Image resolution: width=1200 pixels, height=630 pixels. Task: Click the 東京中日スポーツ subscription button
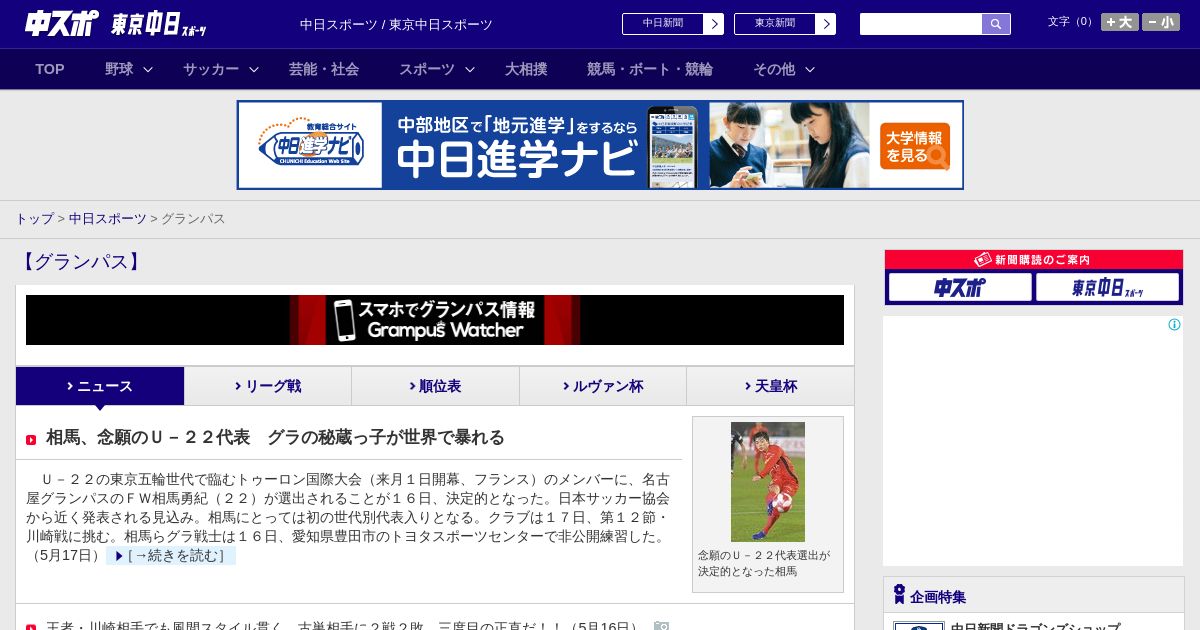[x=1108, y=287]
